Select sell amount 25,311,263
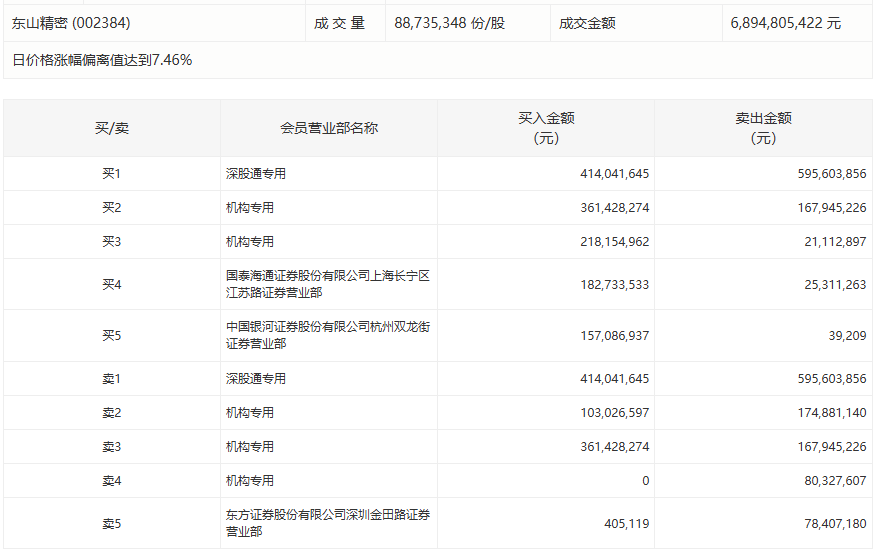This screenshot has height=549, width=879. 835,284
